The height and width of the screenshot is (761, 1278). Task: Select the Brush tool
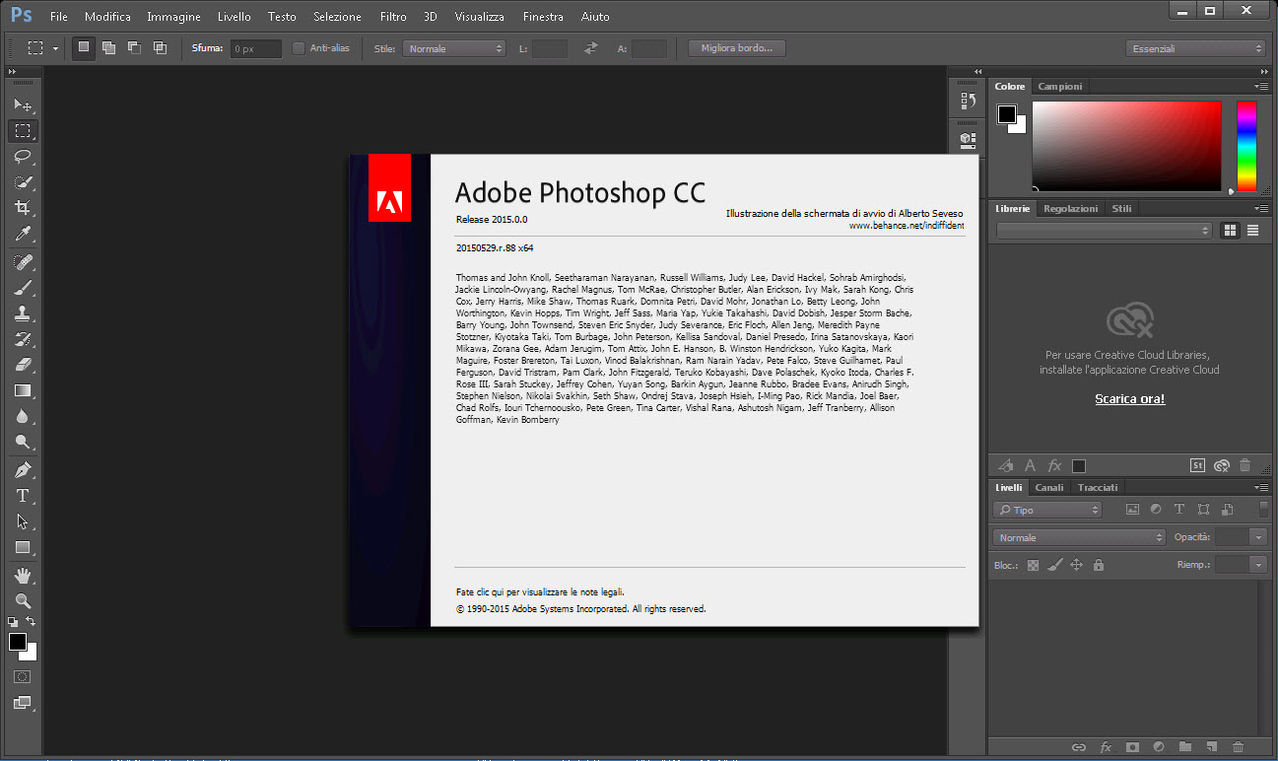coord(22,288)
